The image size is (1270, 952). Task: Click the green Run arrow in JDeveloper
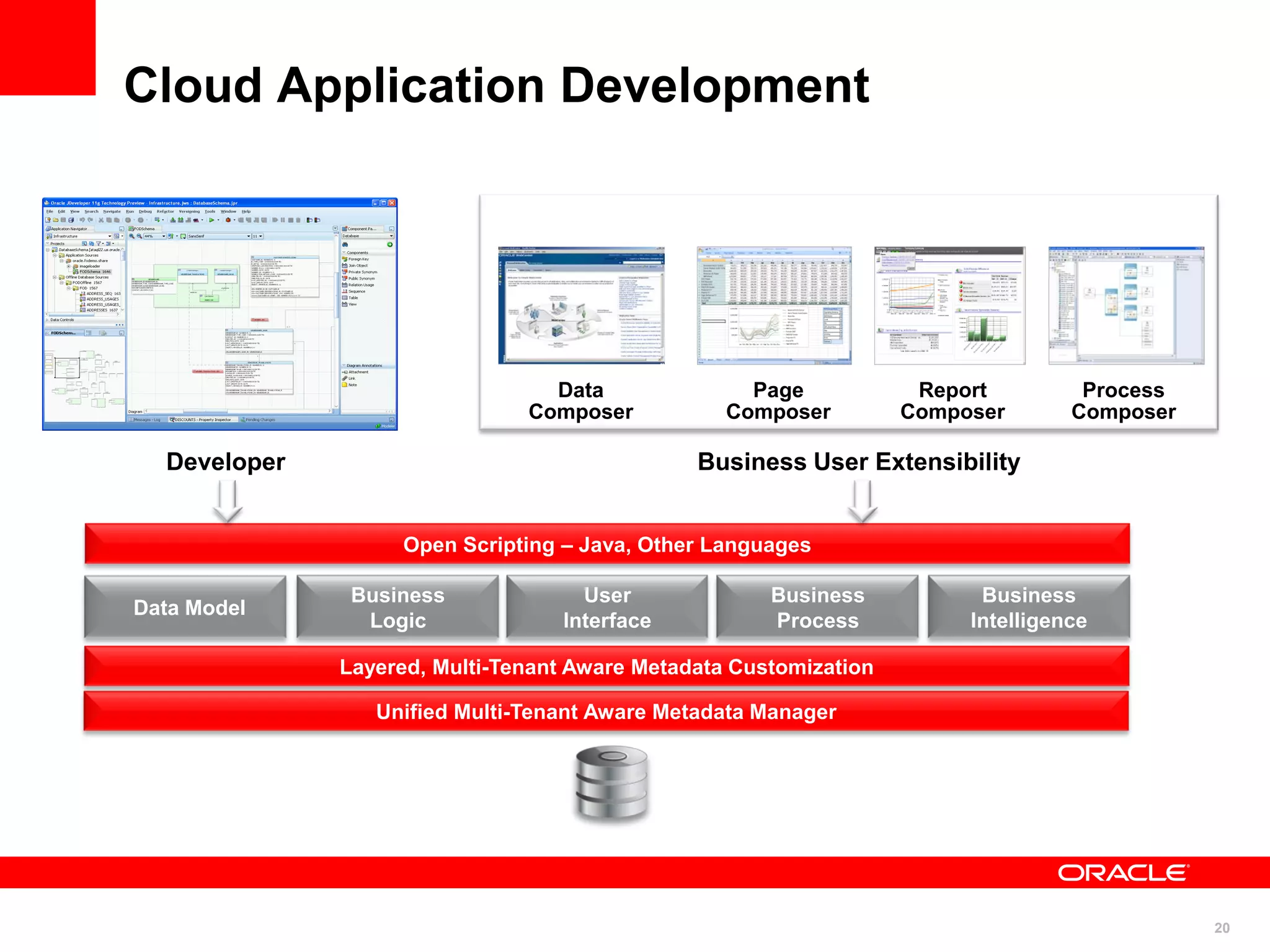coord(211,220)
